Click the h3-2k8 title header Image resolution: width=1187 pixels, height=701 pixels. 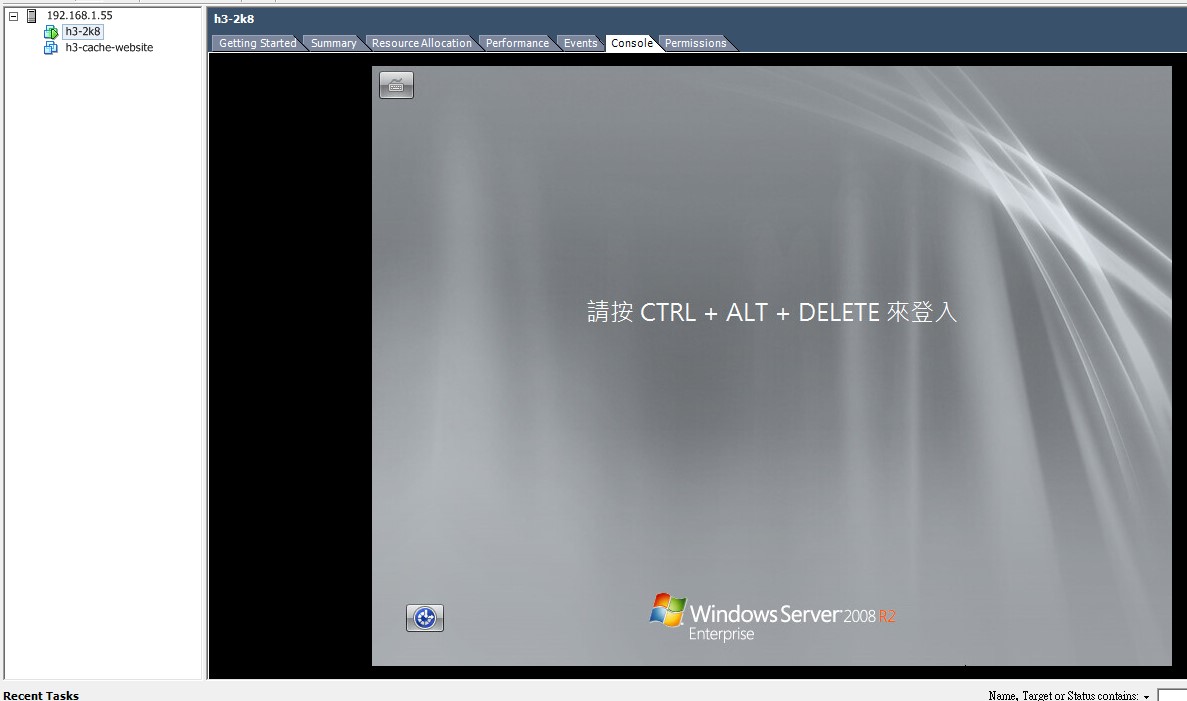click(234, 19)
